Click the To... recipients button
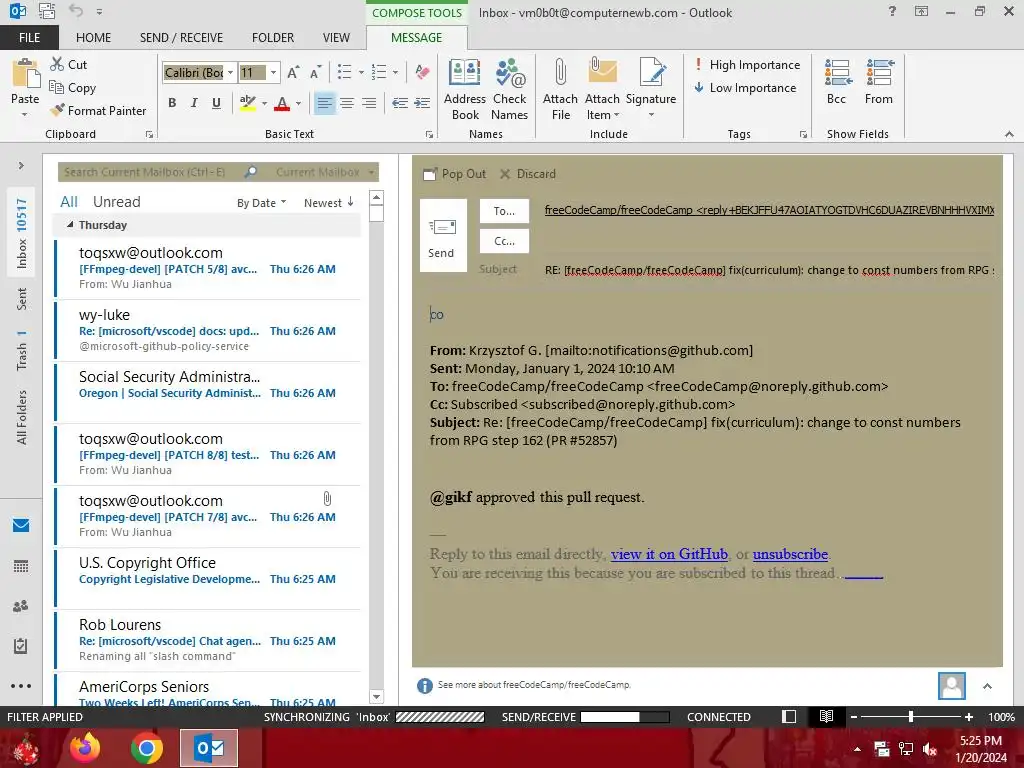The image size is (1024, 768). (504, 211)
